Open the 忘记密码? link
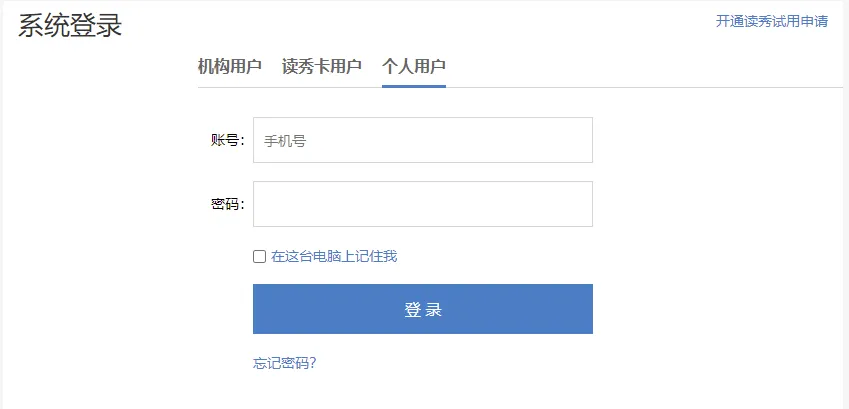The width and height of the screenshot is (849, 409). (x=284, y=363)
